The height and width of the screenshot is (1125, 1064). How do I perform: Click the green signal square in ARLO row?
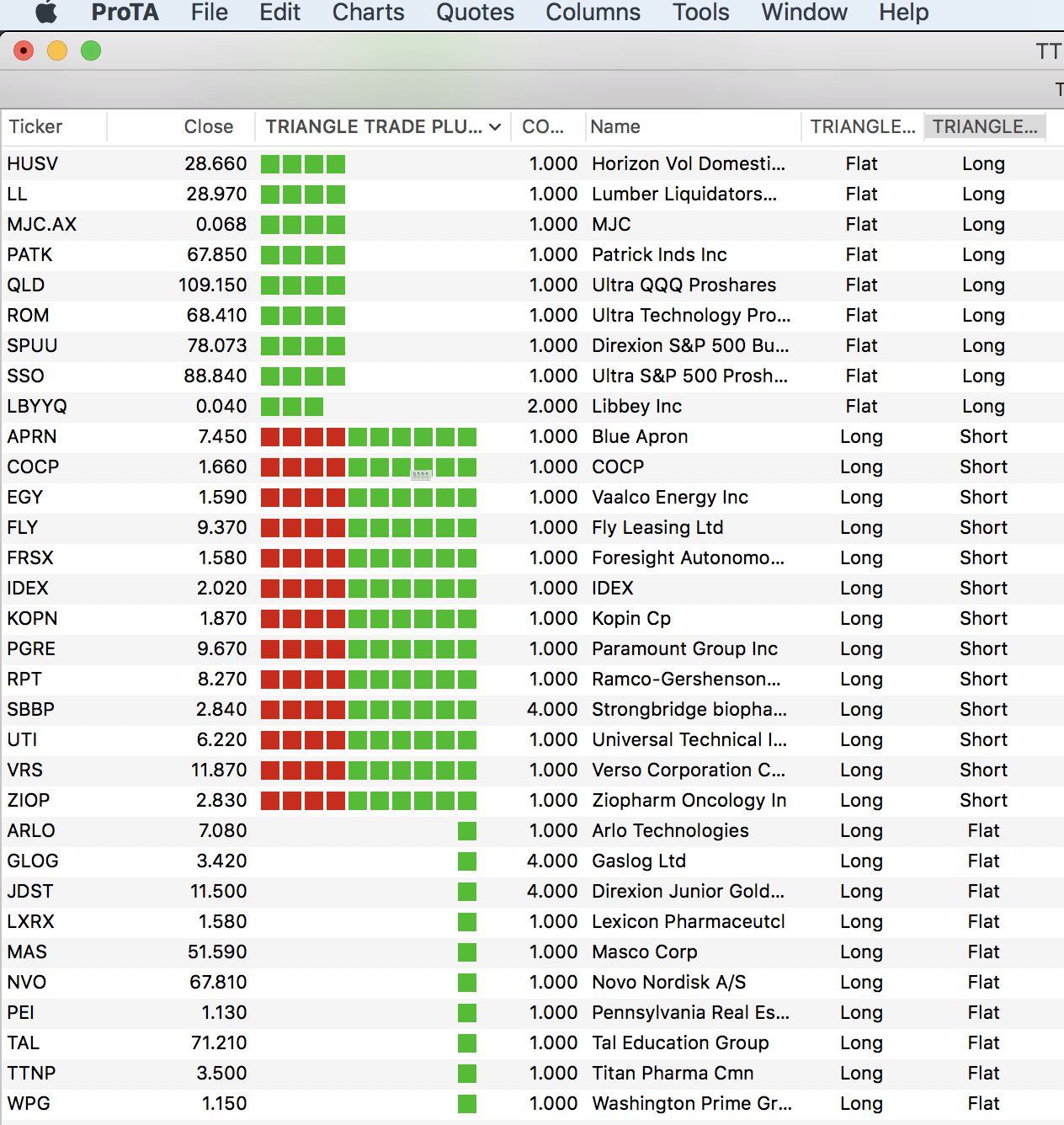click(x=467, y=831)
